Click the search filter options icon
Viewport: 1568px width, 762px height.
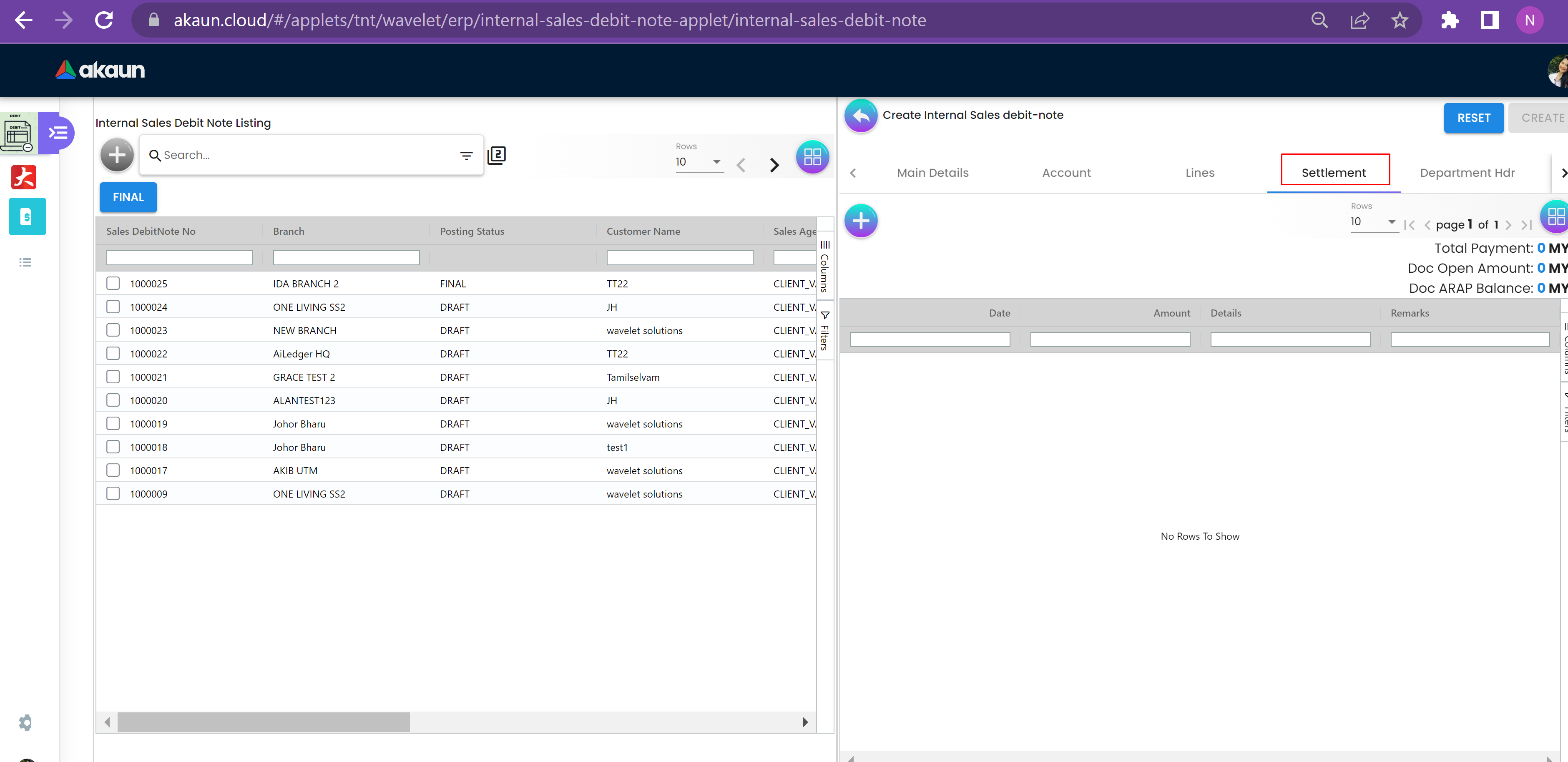(466, 156)
